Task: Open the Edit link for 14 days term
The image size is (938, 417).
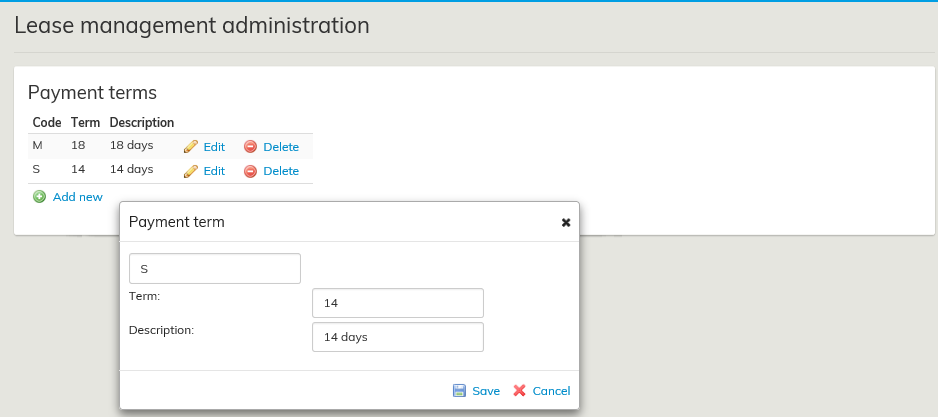Action: point(214,171)
